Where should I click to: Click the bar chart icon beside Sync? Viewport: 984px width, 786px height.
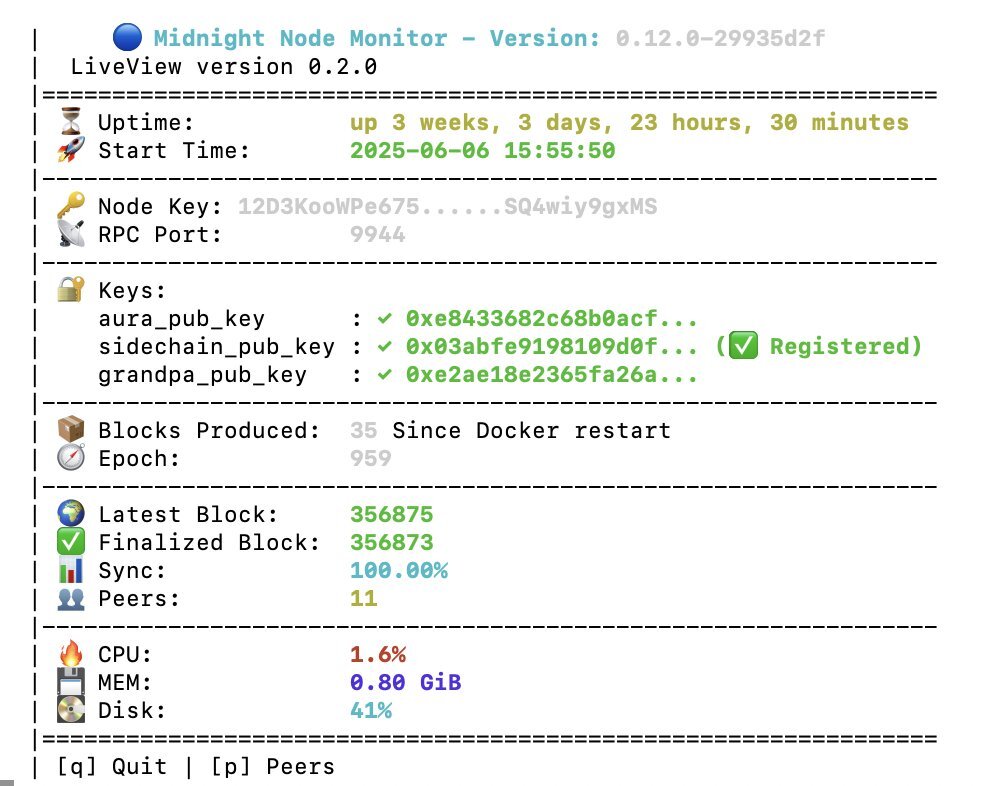[x=69, y=571]
